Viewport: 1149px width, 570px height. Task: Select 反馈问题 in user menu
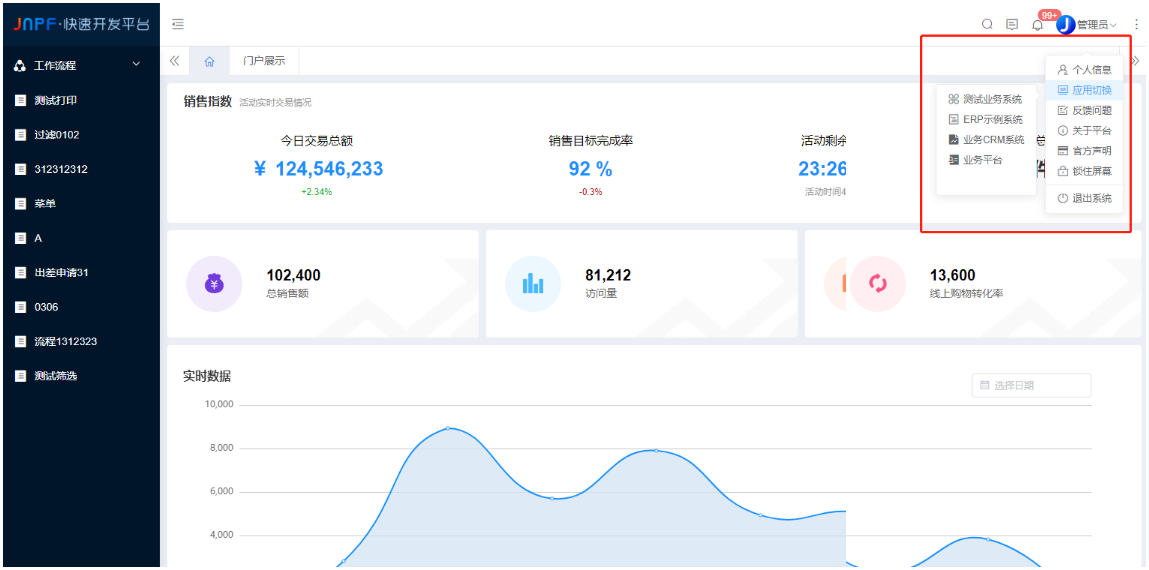1085,111
